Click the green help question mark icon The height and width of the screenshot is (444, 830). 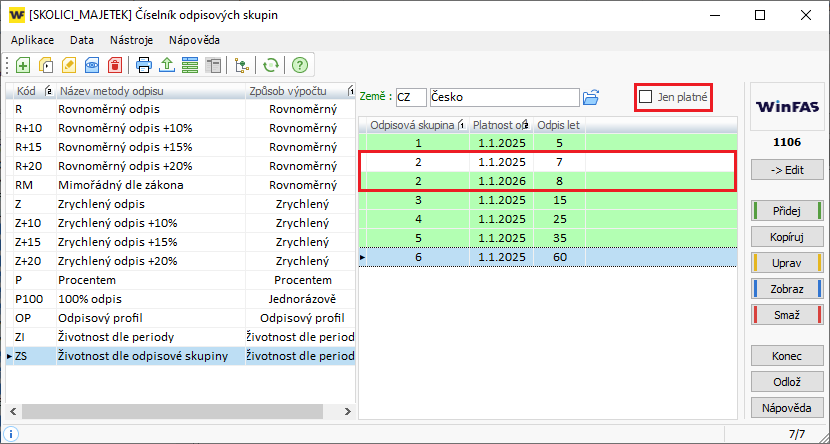(x=299, y=65)
